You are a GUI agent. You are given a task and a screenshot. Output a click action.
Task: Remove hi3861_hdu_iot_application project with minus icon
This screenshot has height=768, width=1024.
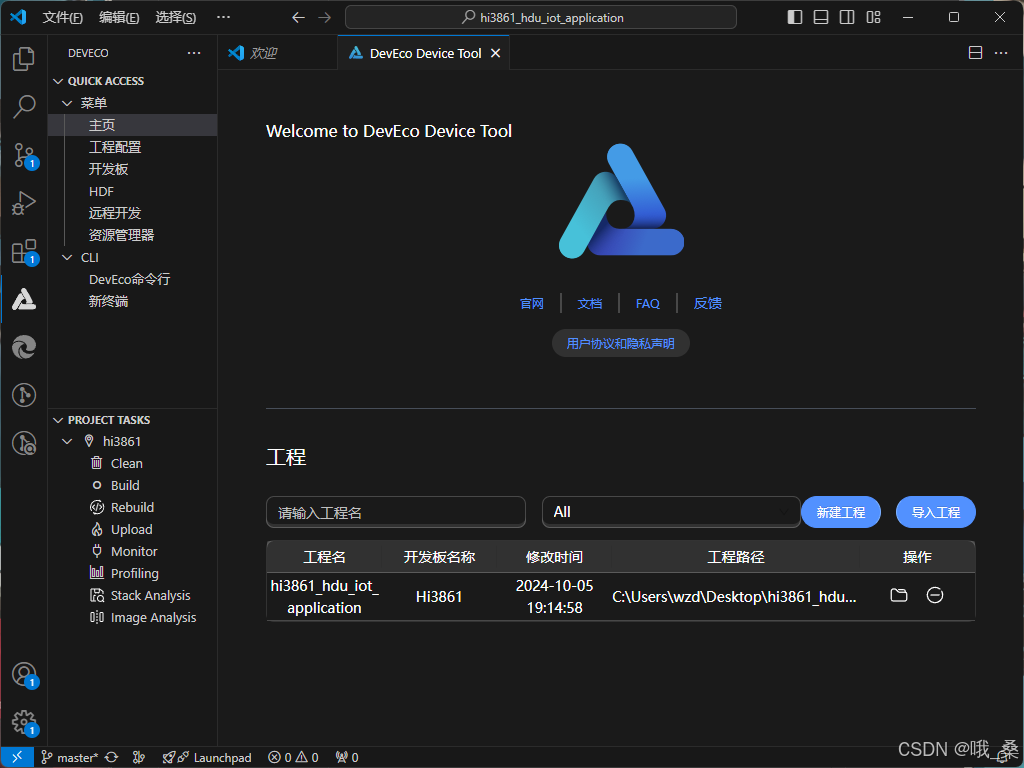pyautogui.click(x=935, y=595)
